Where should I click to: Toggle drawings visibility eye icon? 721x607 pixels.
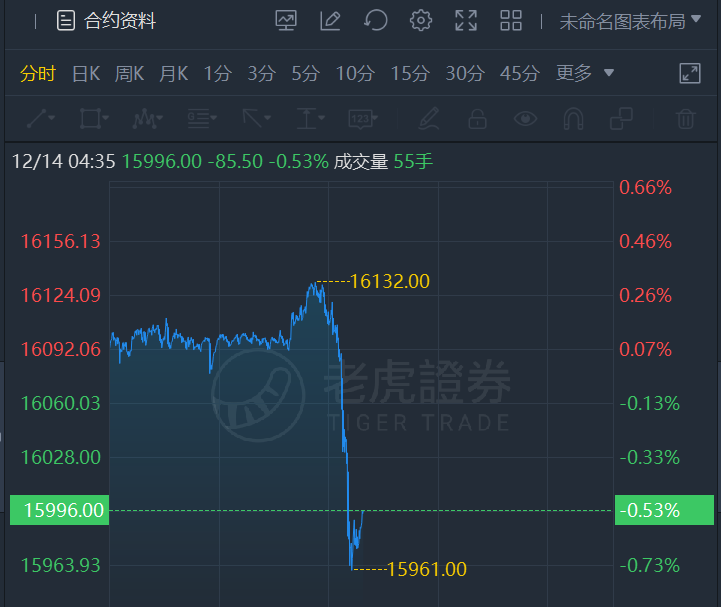[525, 119]
